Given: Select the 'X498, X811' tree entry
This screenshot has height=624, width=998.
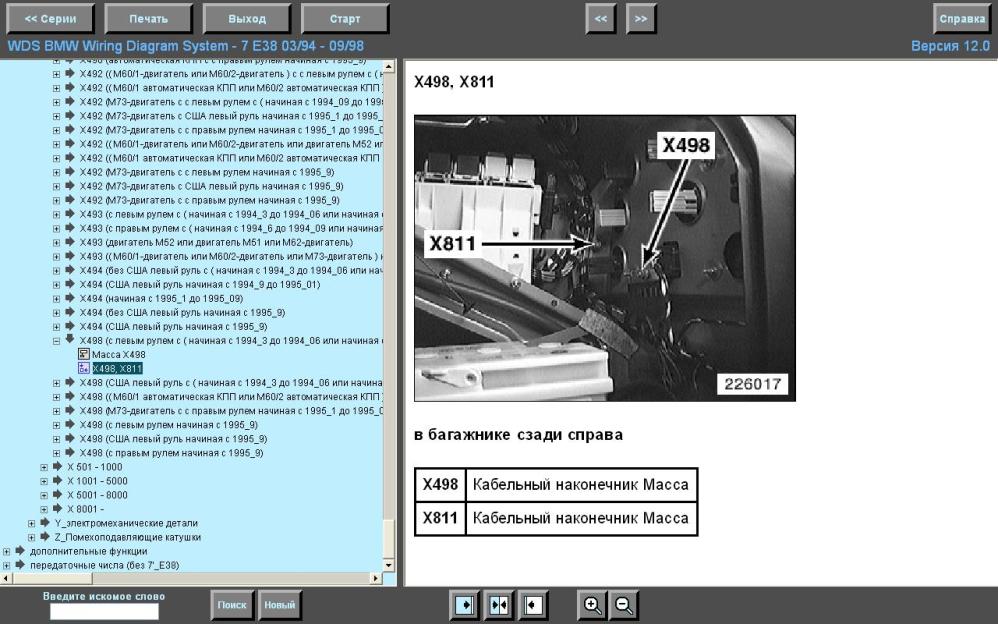Looking at the screenshot, I should (117, 369).
